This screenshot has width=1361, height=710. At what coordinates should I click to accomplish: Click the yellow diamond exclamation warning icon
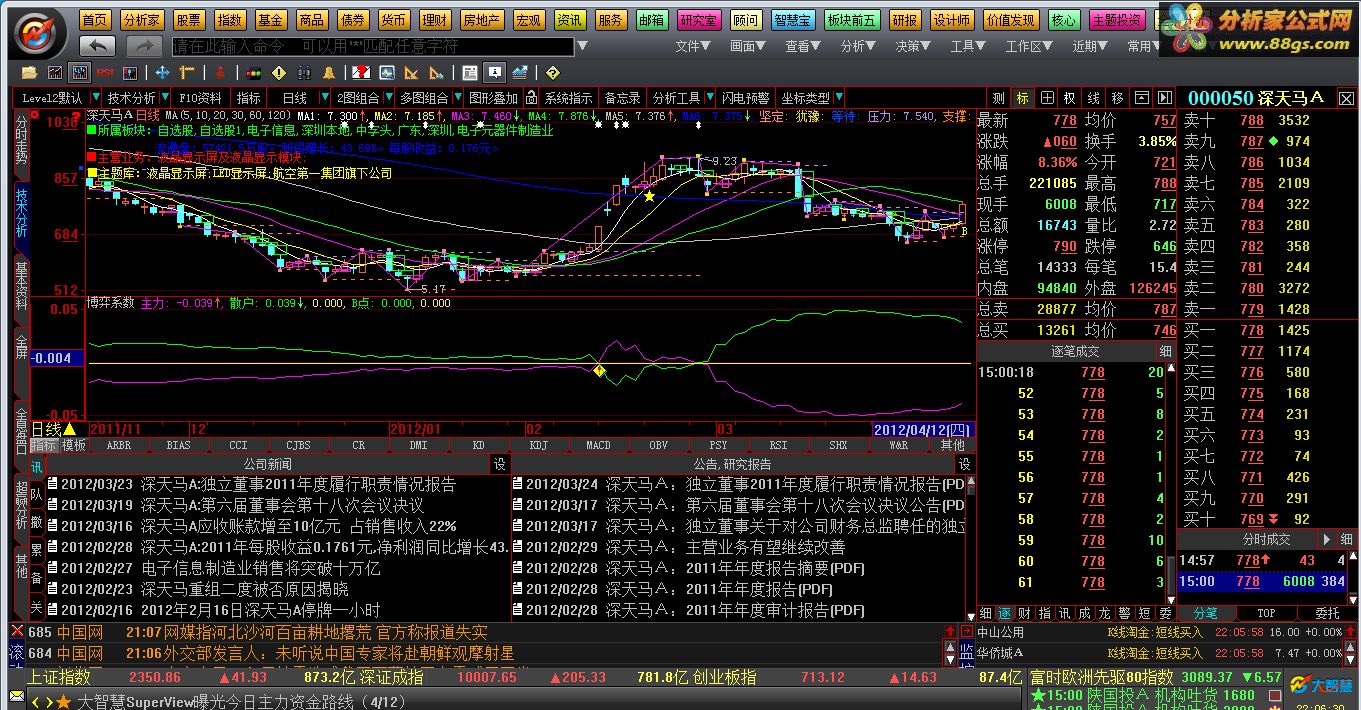pyautogui.click(x=279, y=73)
